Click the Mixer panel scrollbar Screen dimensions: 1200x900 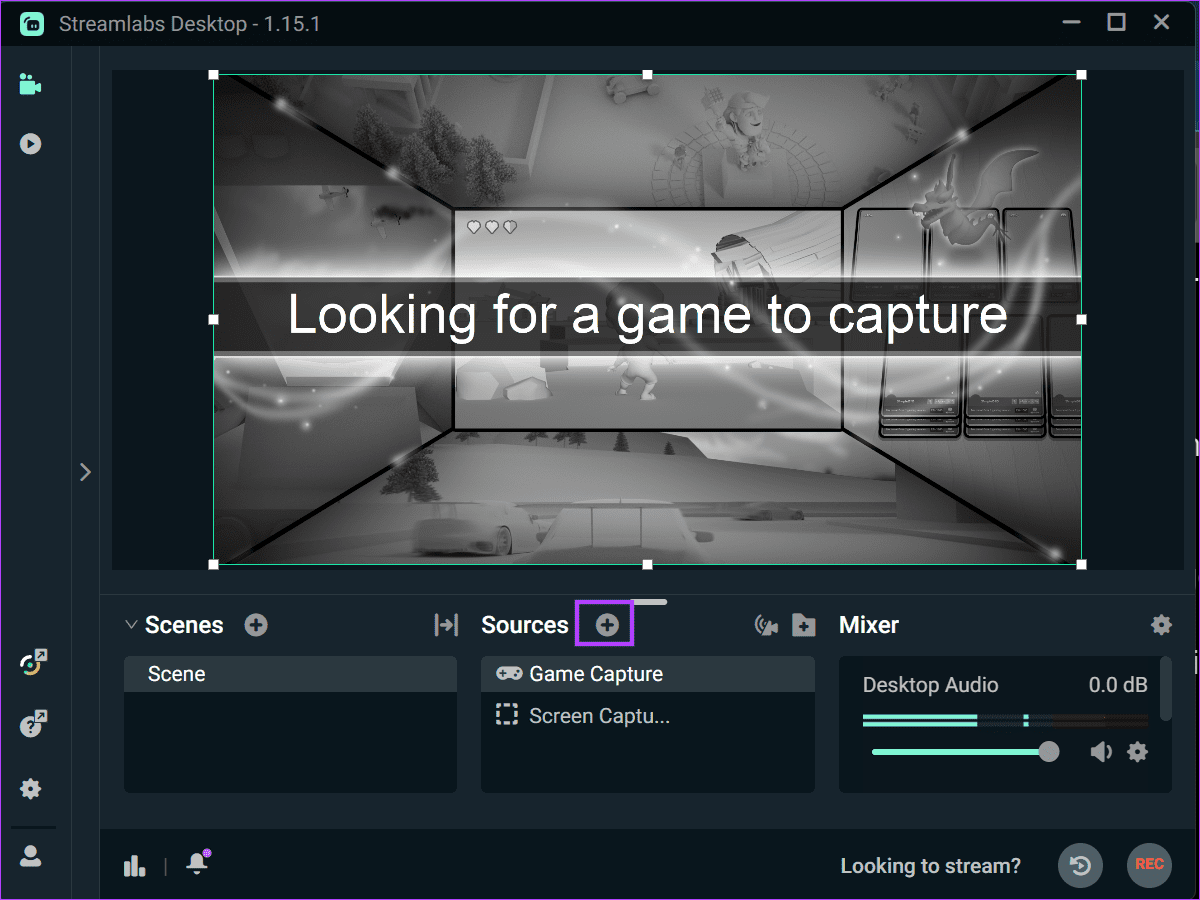1165,688
